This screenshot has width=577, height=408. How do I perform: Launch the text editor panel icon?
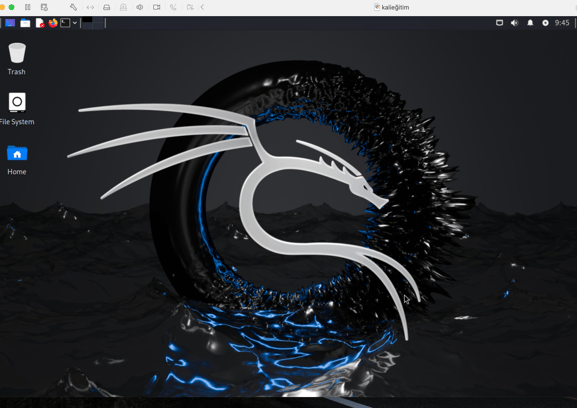coord(40,23)
